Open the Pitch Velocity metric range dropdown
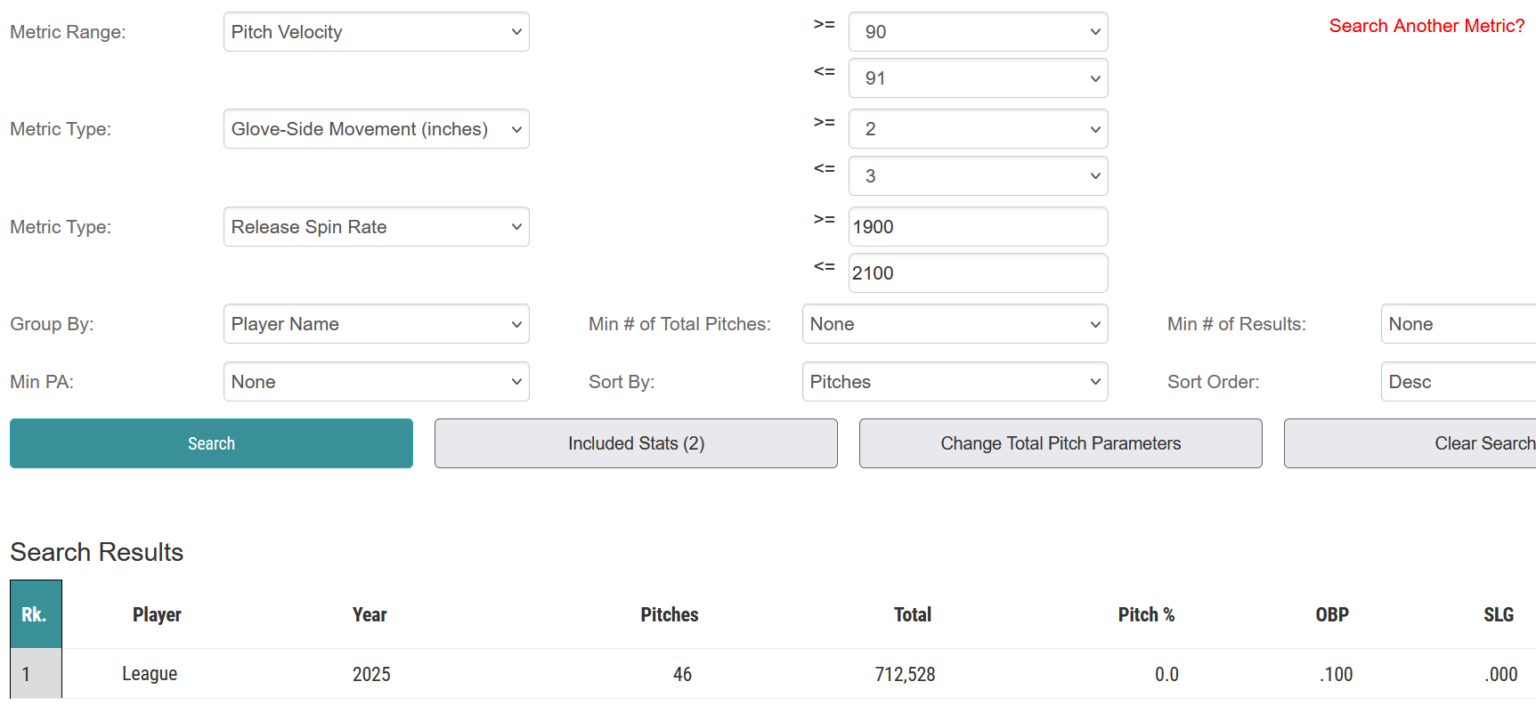1536x714 pixels. [x=376, y=32]
